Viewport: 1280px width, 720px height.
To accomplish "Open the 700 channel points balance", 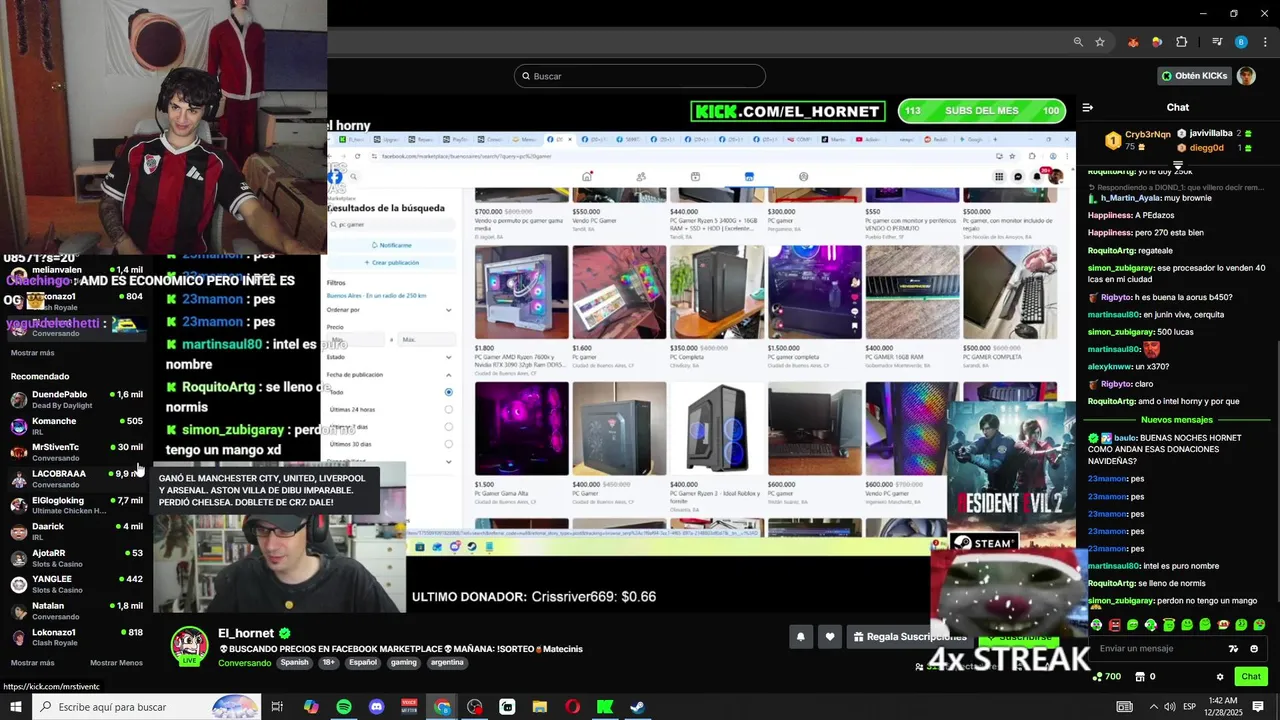I will tap(1107, 677).
